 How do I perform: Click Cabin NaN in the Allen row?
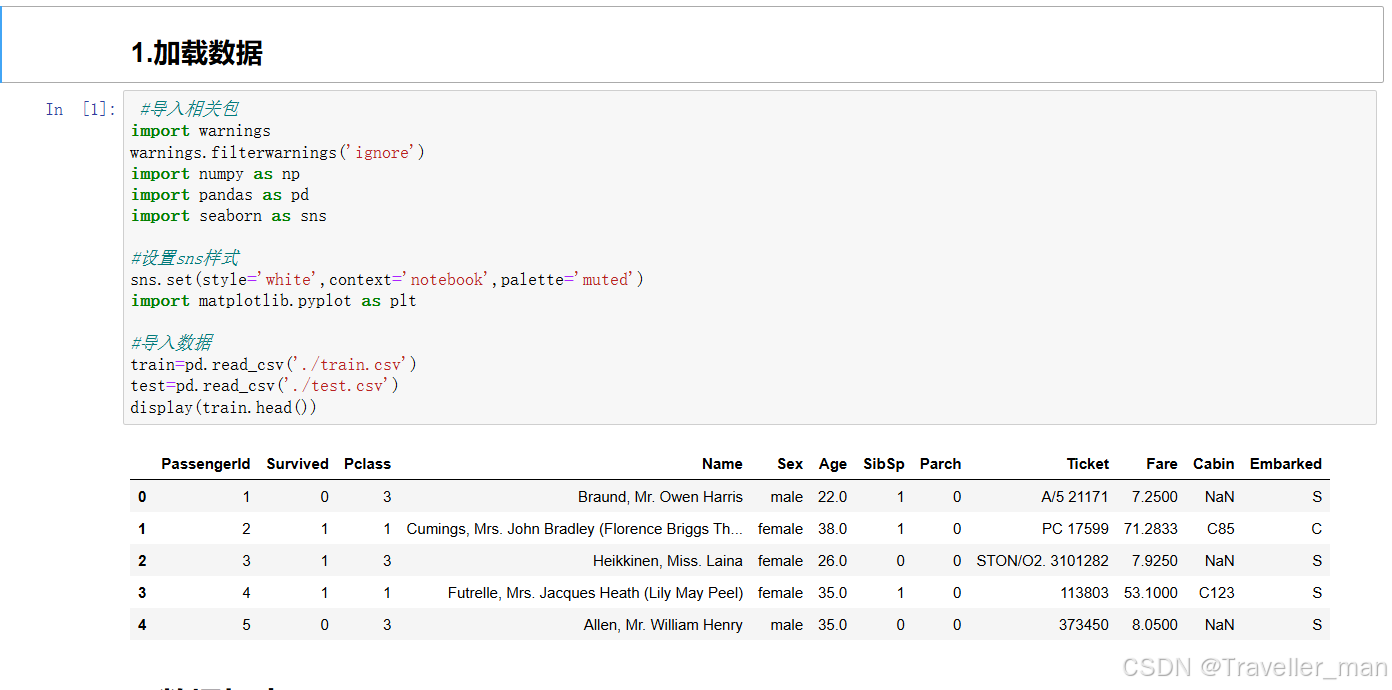point(1220,625)
